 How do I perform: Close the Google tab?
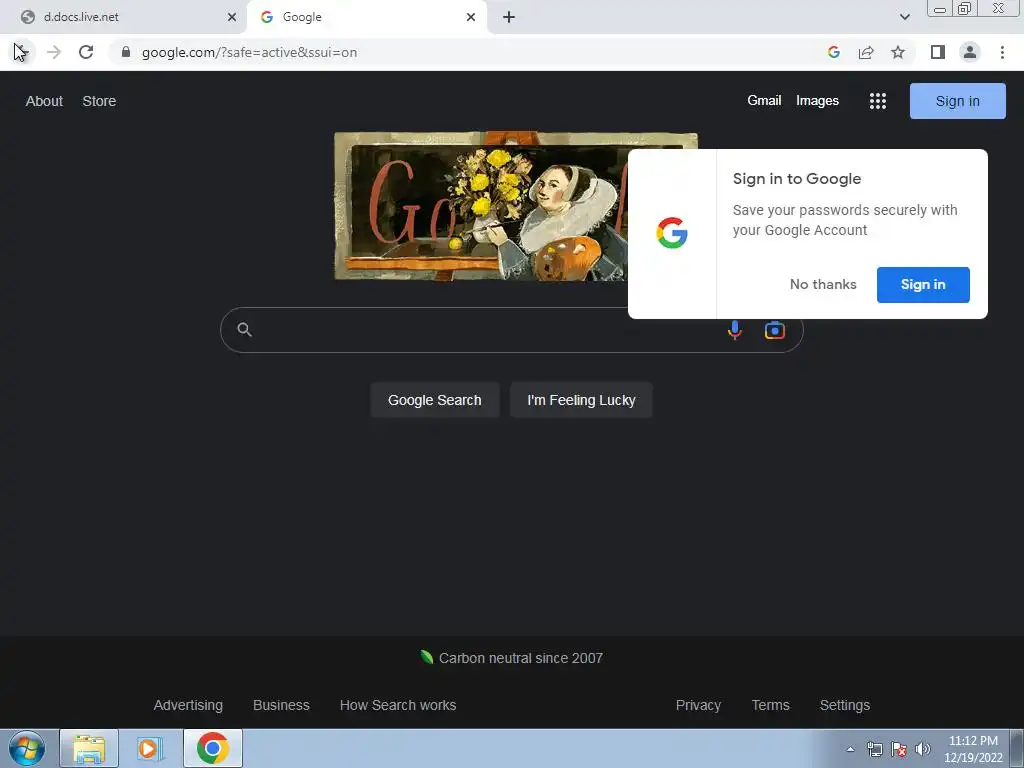tap(471, 17)
